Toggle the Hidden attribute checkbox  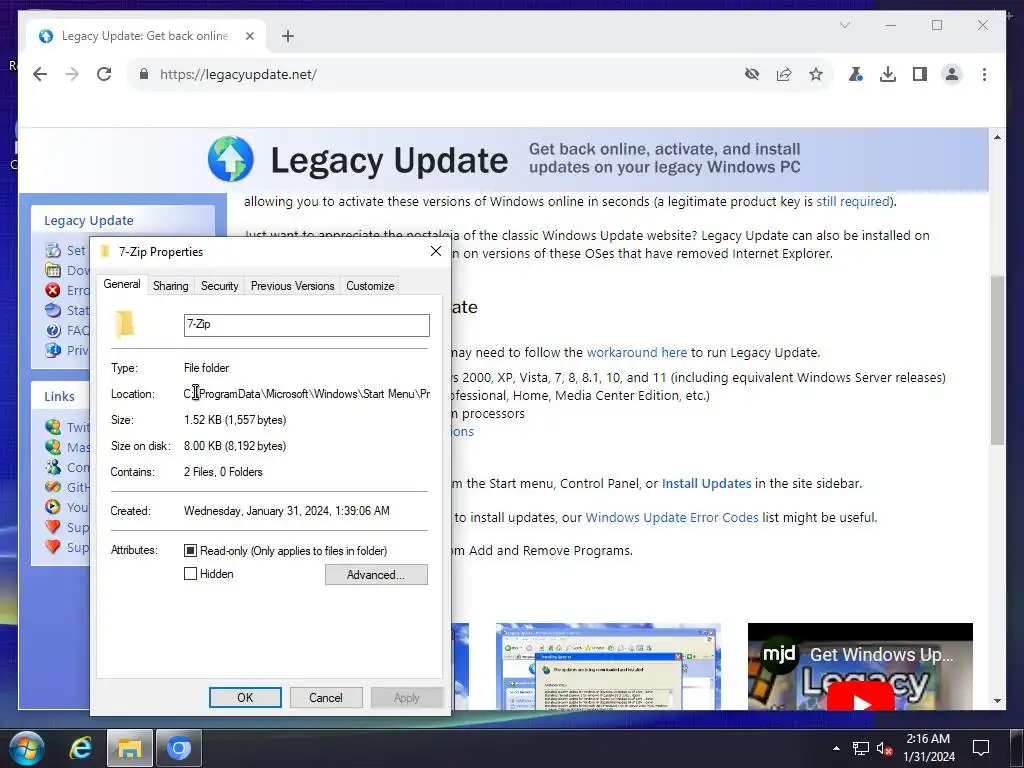190,573
